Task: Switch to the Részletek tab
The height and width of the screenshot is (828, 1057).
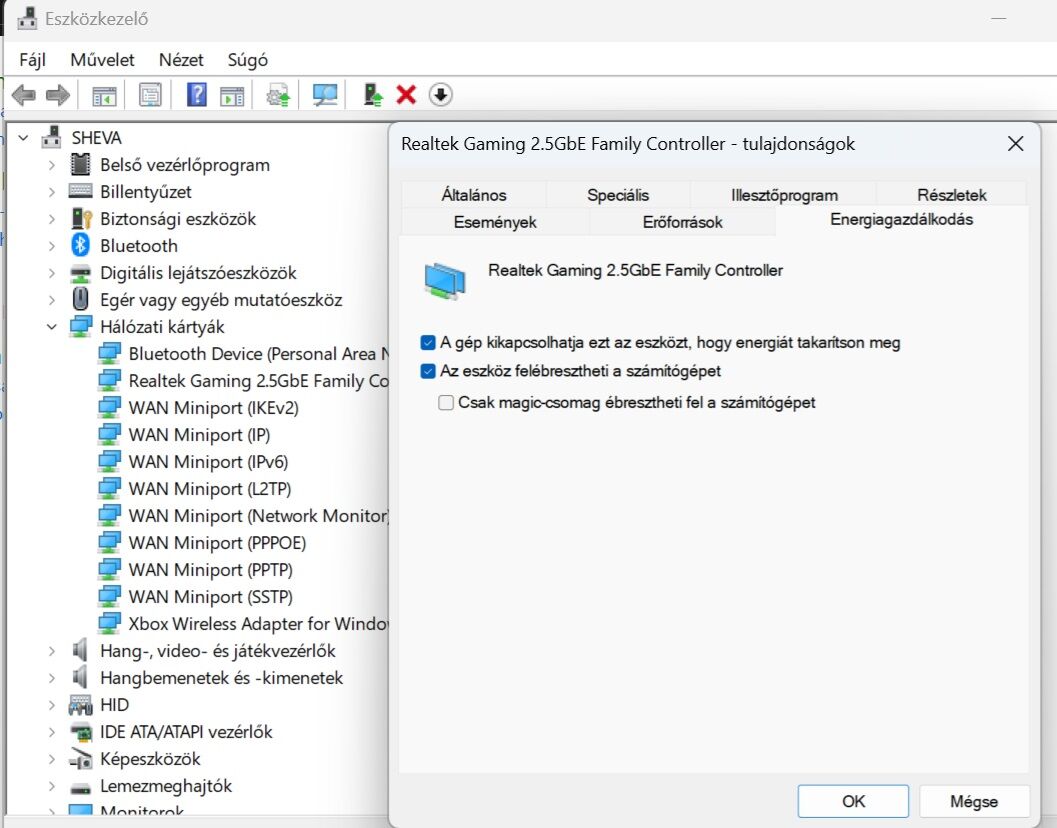Action: pos(951,195)
